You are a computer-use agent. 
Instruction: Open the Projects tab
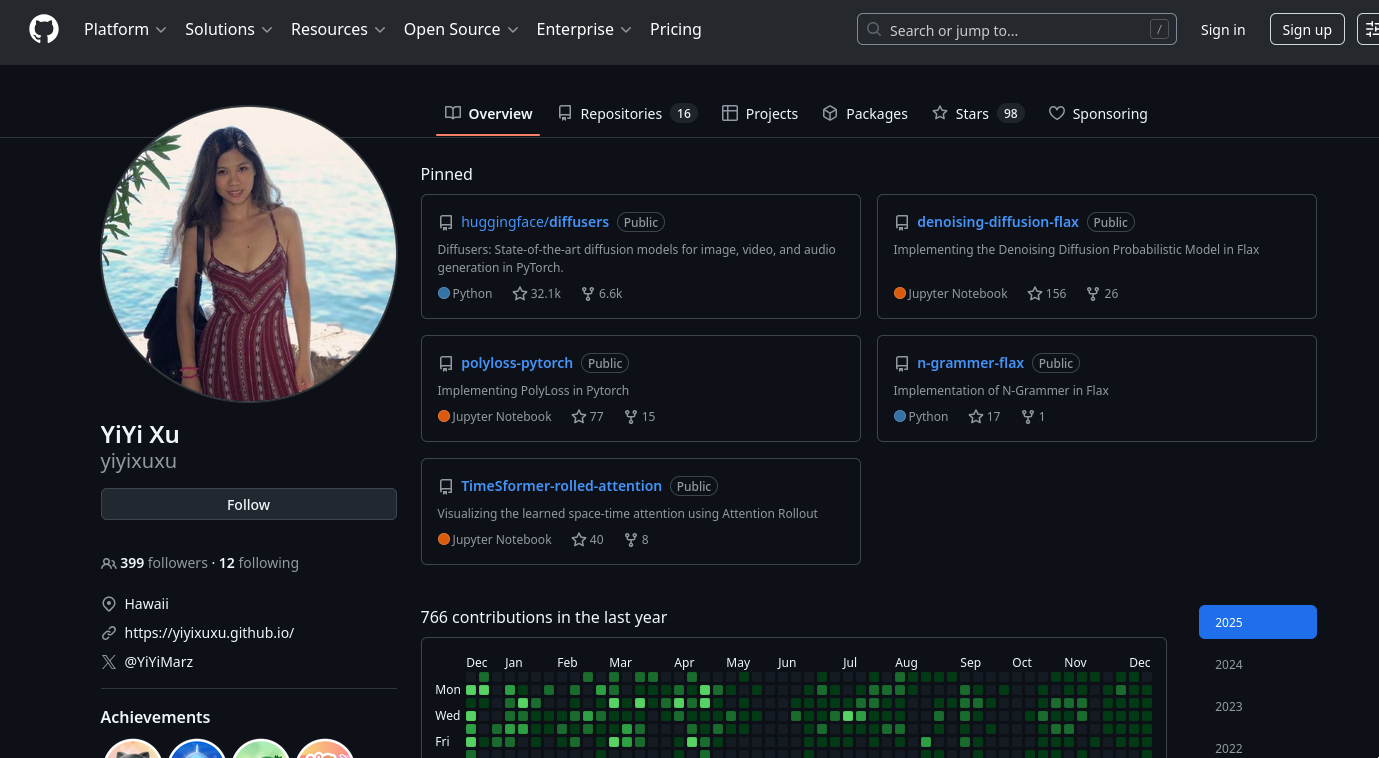pos(760,113)
